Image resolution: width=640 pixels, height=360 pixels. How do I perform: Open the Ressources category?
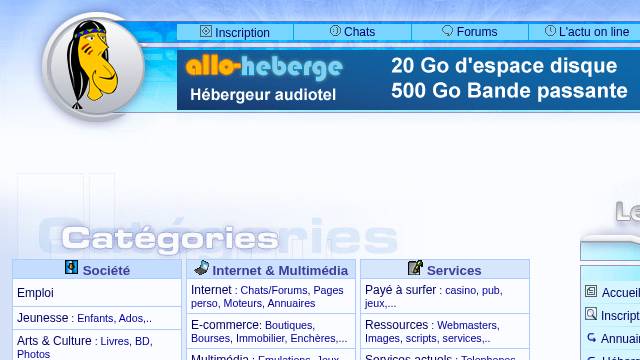click(x=396, y=325)
